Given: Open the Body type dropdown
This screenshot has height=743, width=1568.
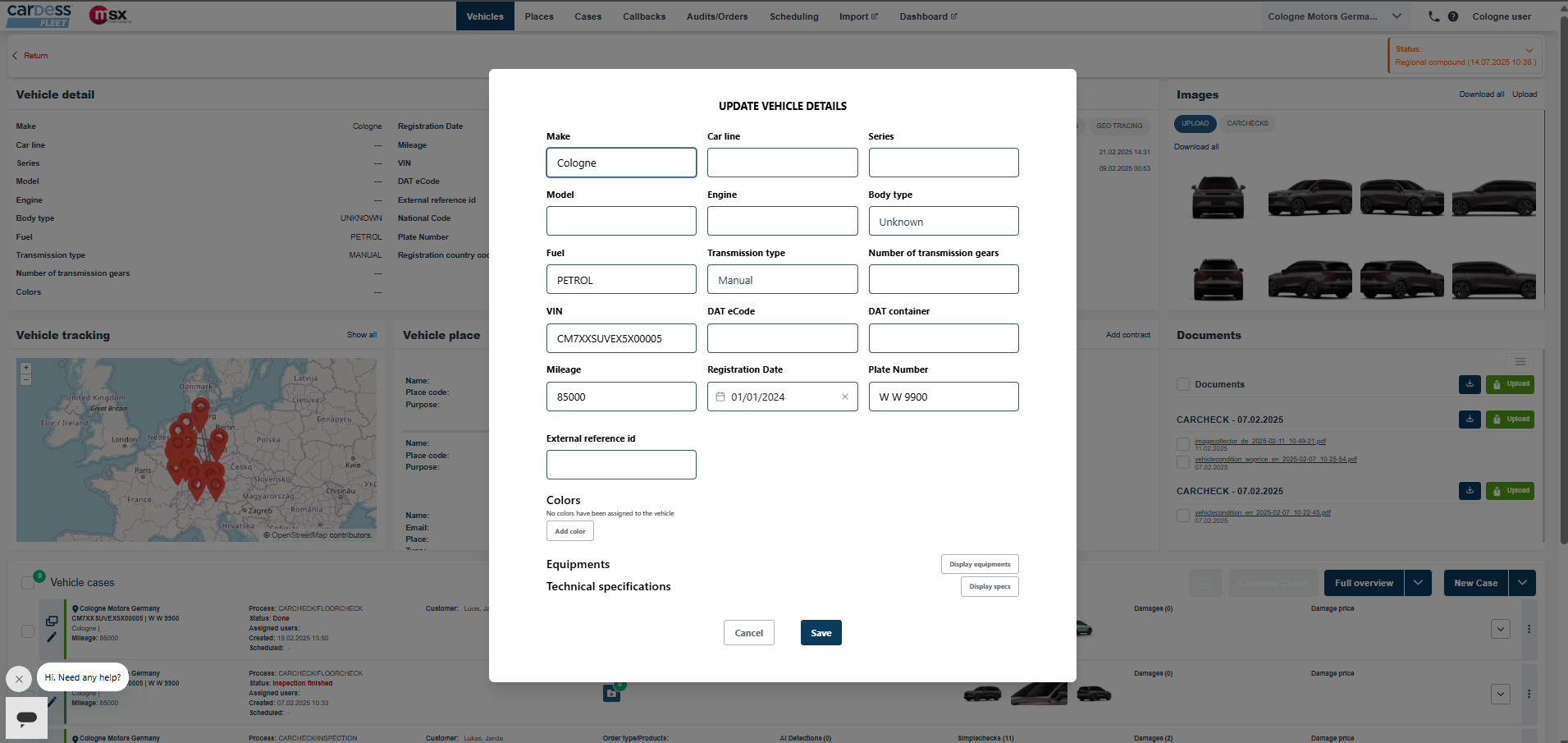Looking at the screenshot, I should [x=943, y=222].
